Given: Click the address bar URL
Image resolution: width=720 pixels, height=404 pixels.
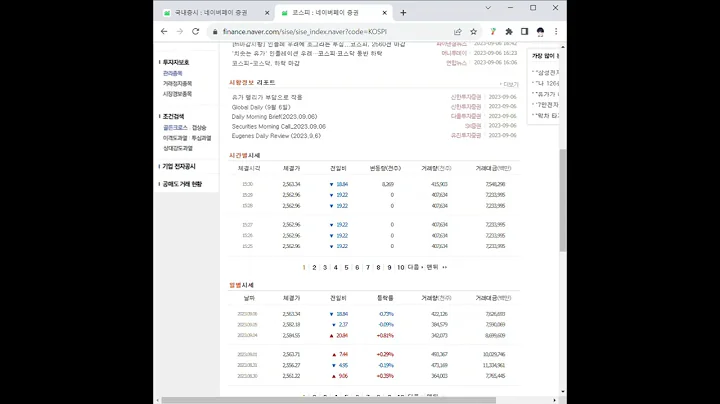Looking at the screenshot, I should (305, 32).
